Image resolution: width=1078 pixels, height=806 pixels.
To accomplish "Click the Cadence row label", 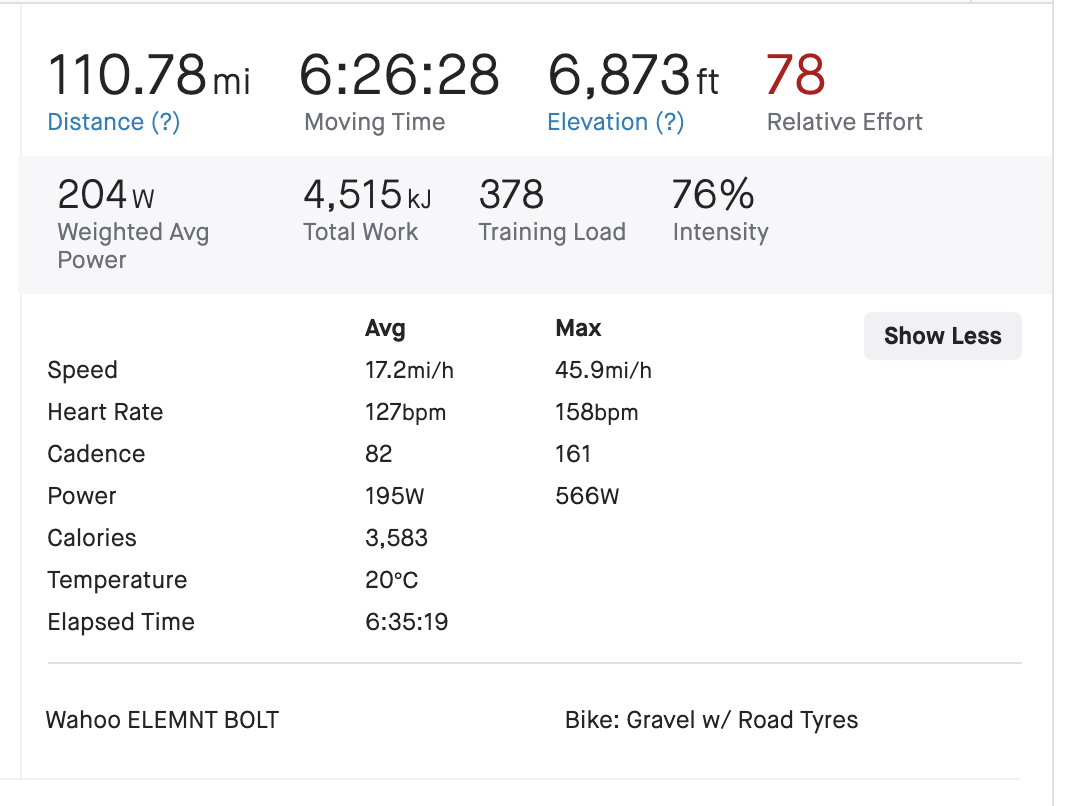I will coord(96,454).
